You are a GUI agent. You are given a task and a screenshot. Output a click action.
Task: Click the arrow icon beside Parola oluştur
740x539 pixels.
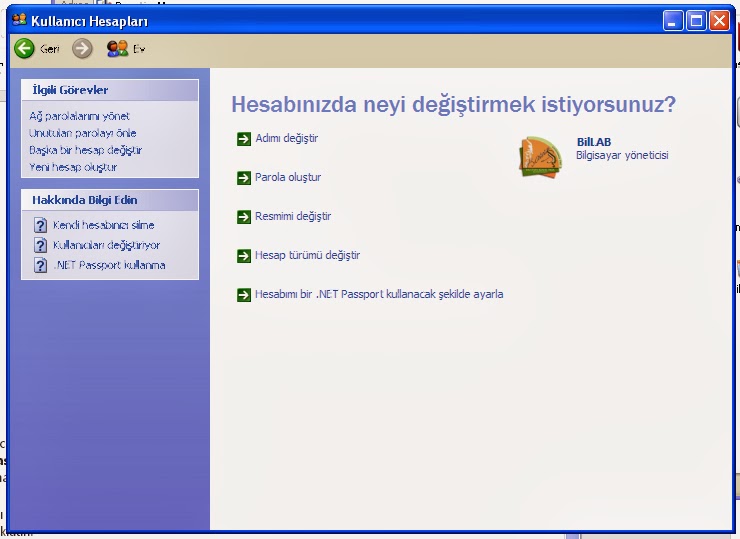(x=244, y=178)
